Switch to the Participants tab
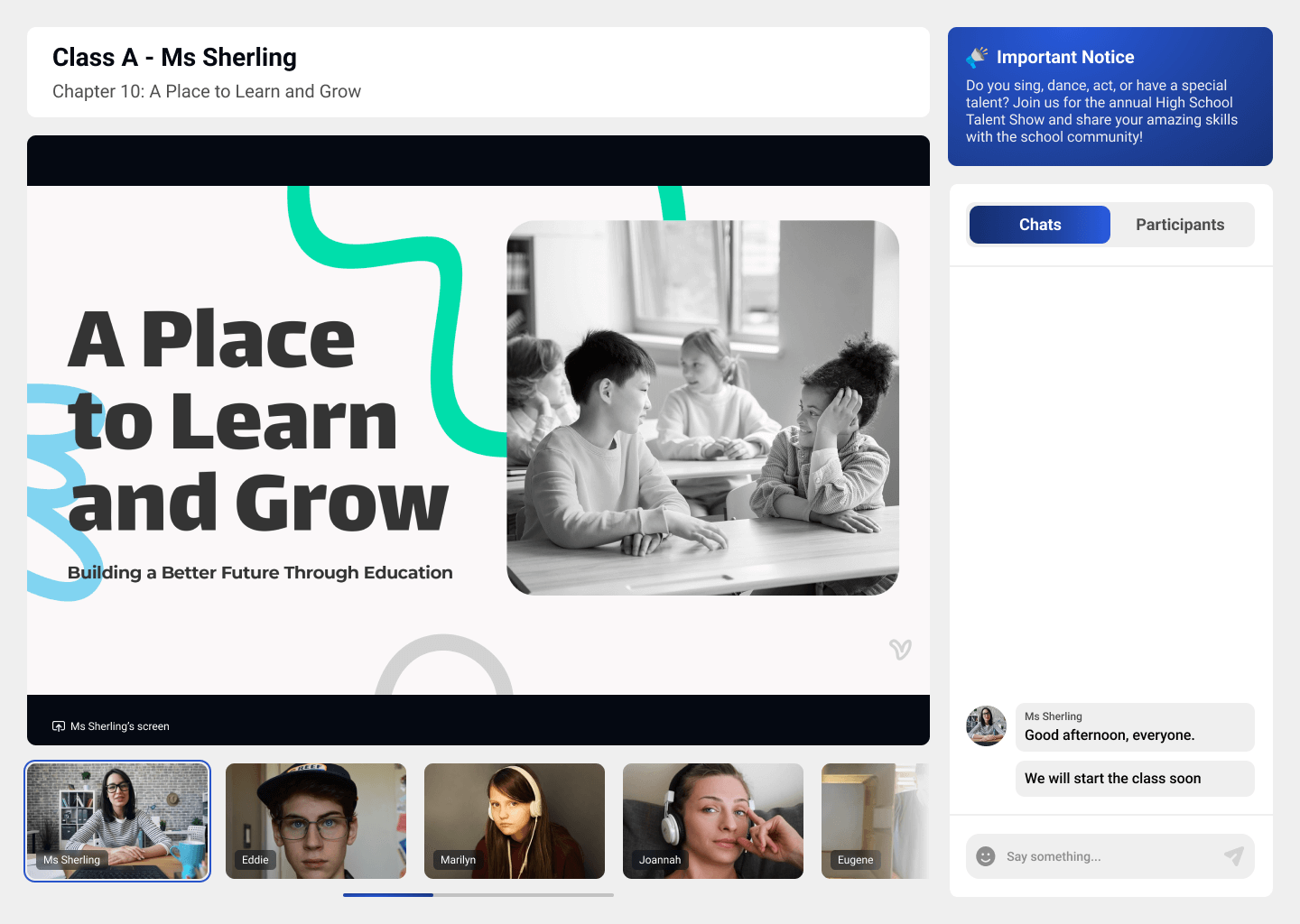 click(x=1180, y=225)
